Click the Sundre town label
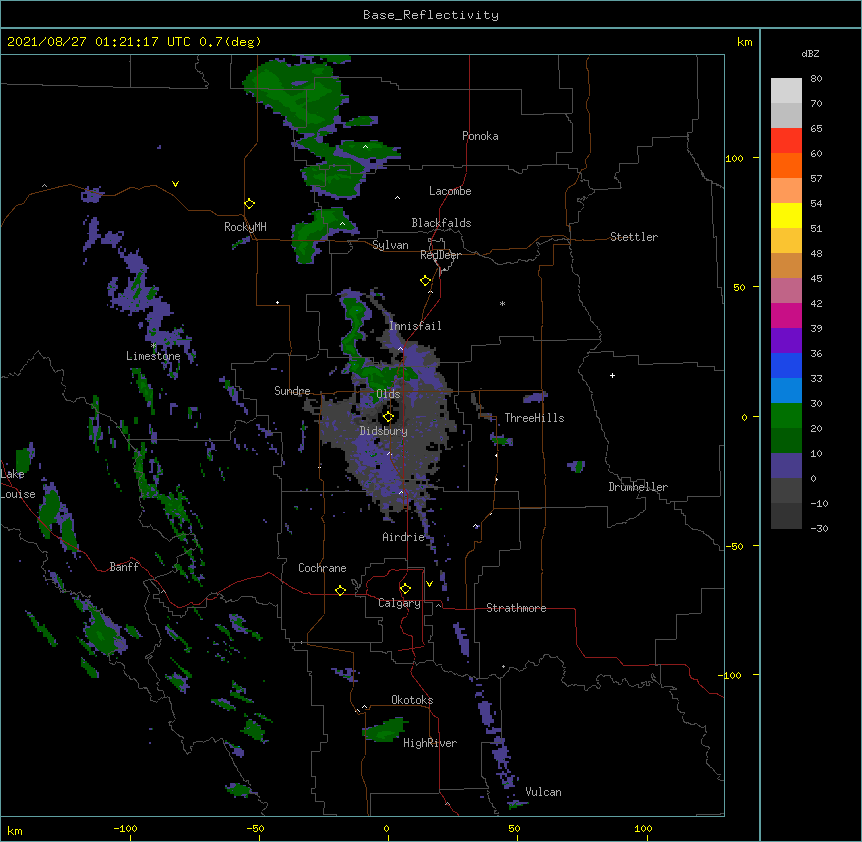Screen dimensions: 862x842 pyautogui.click(x=292, y=391)
